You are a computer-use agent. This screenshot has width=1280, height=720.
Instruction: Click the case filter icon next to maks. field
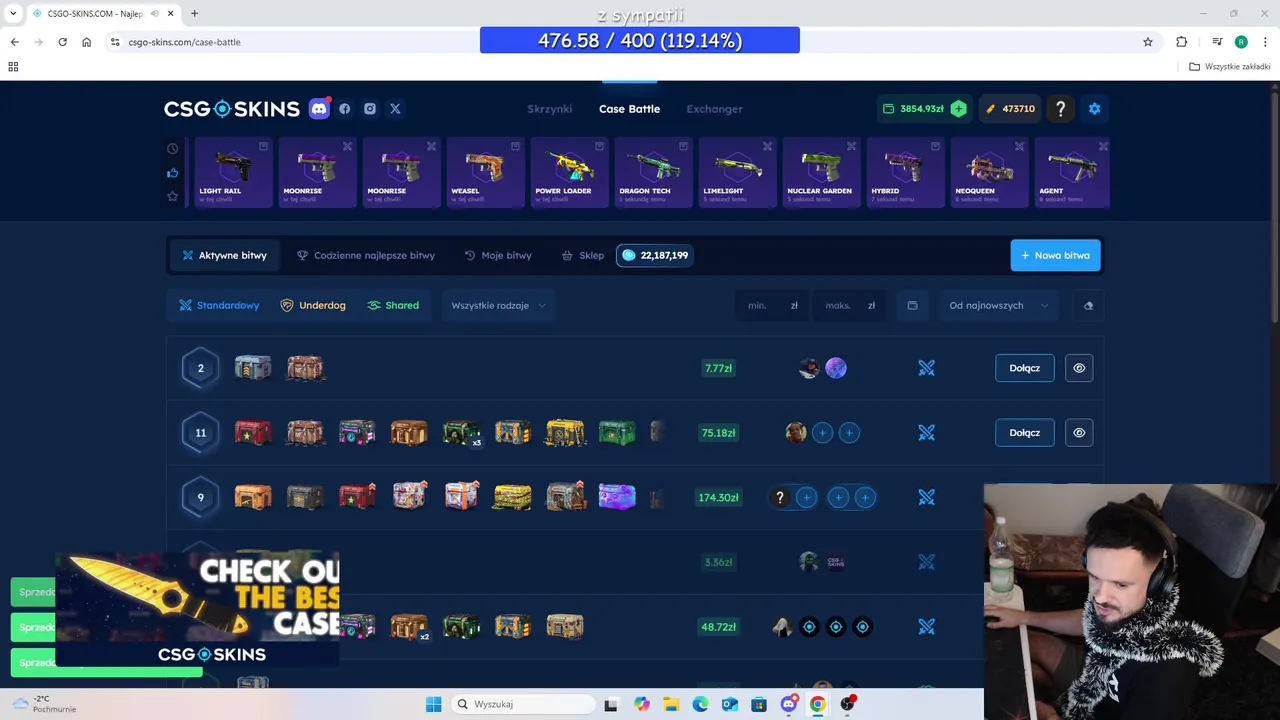912,306
